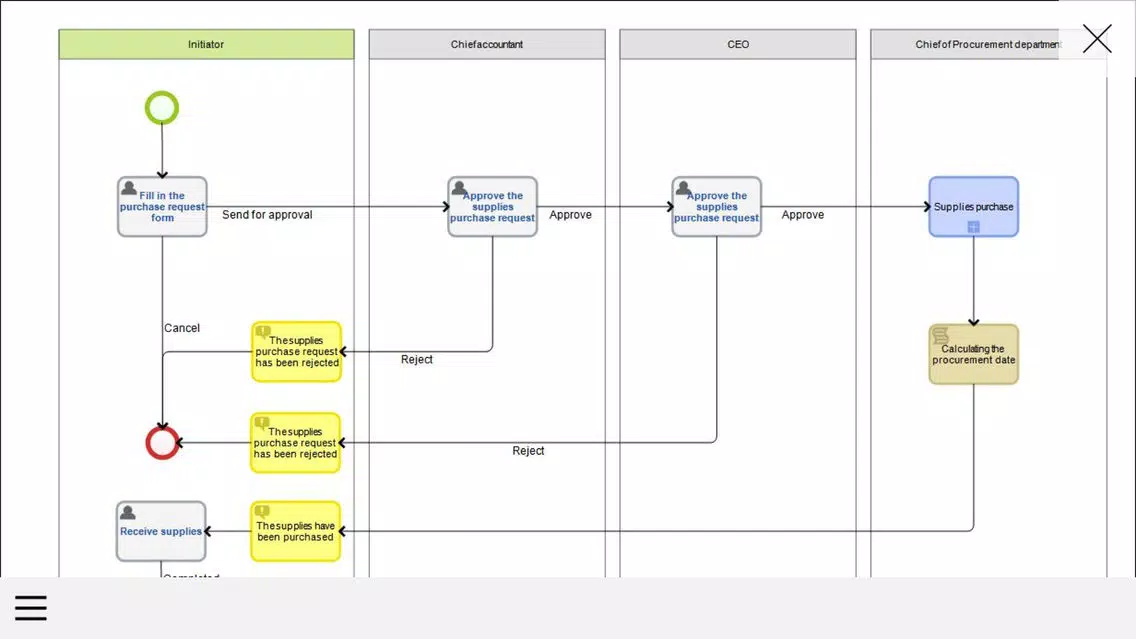This screenshot has height=639, width=1136.
Task: Click the Reject label on the CEO's rejection flow
Action: (528, 451)
